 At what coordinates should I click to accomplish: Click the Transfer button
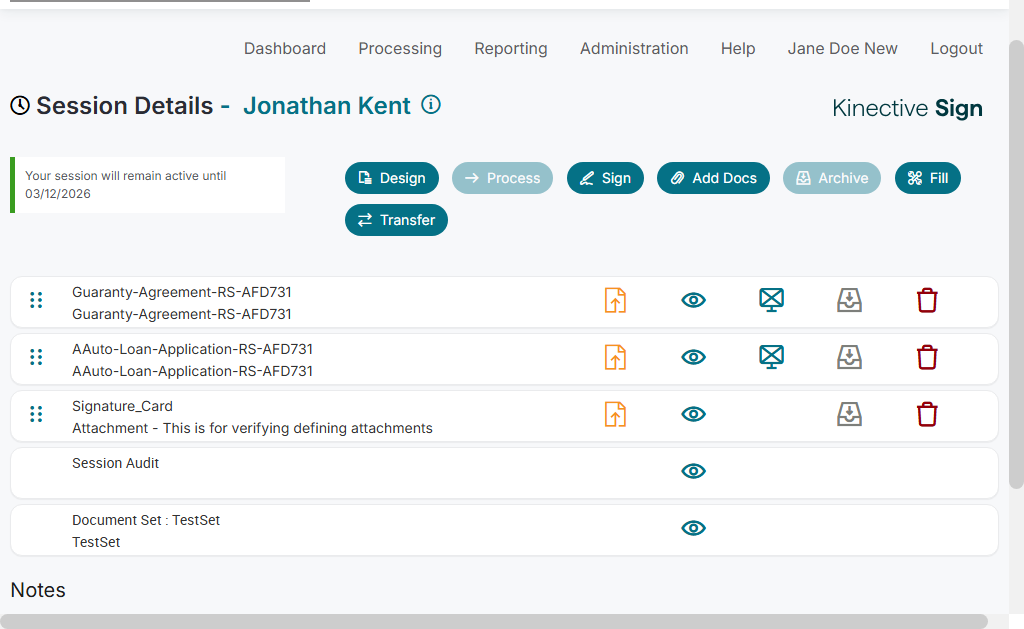396,220
